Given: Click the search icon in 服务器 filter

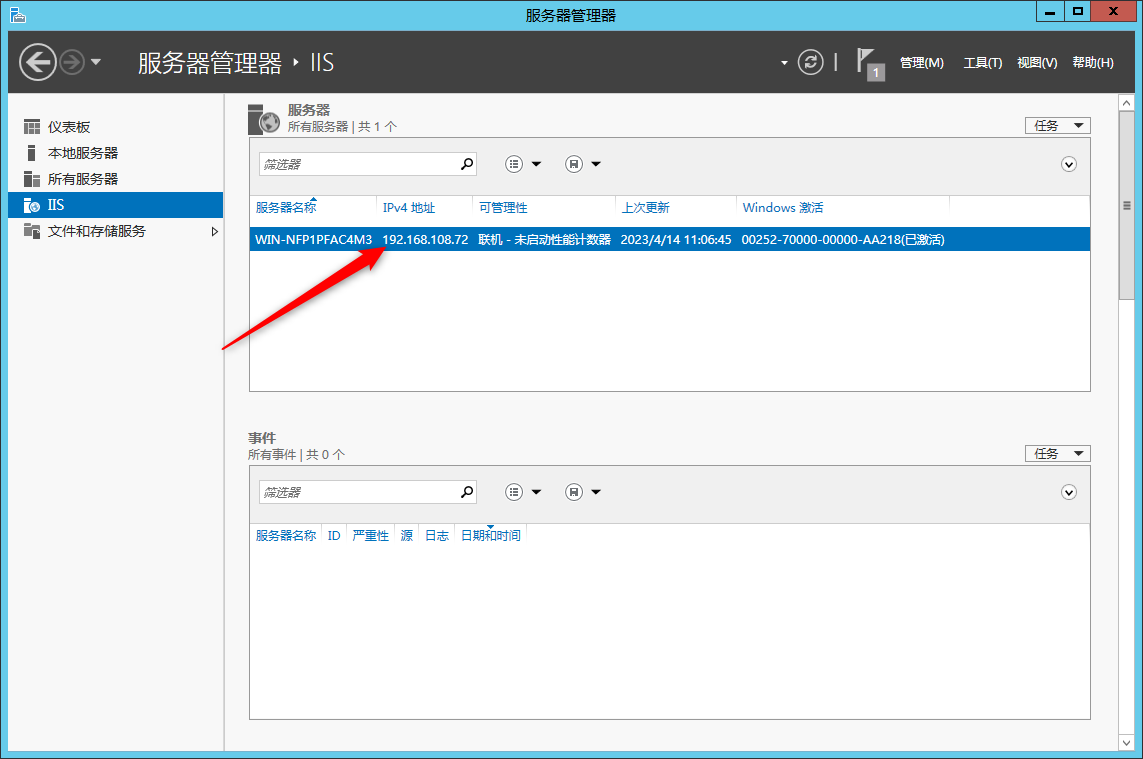Looking at the screenshot, I should [467, 164].
